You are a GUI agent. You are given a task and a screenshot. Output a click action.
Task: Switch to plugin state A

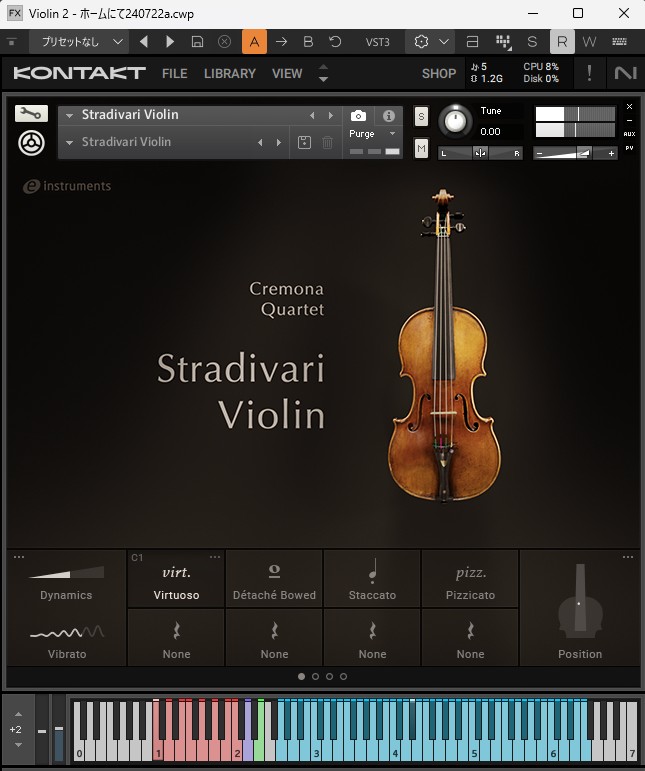pos(254,42)
